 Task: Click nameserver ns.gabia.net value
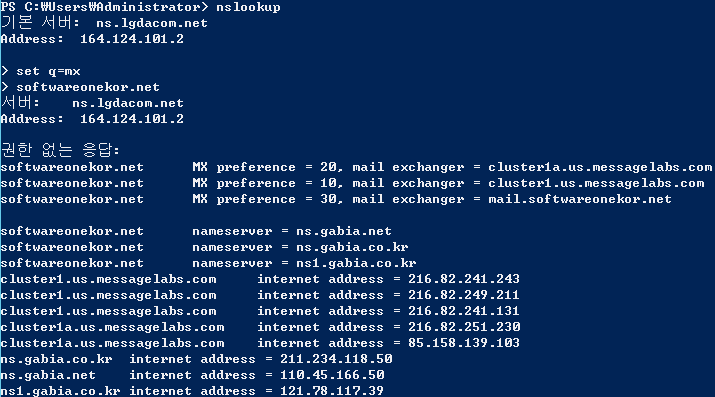point(344,231)
